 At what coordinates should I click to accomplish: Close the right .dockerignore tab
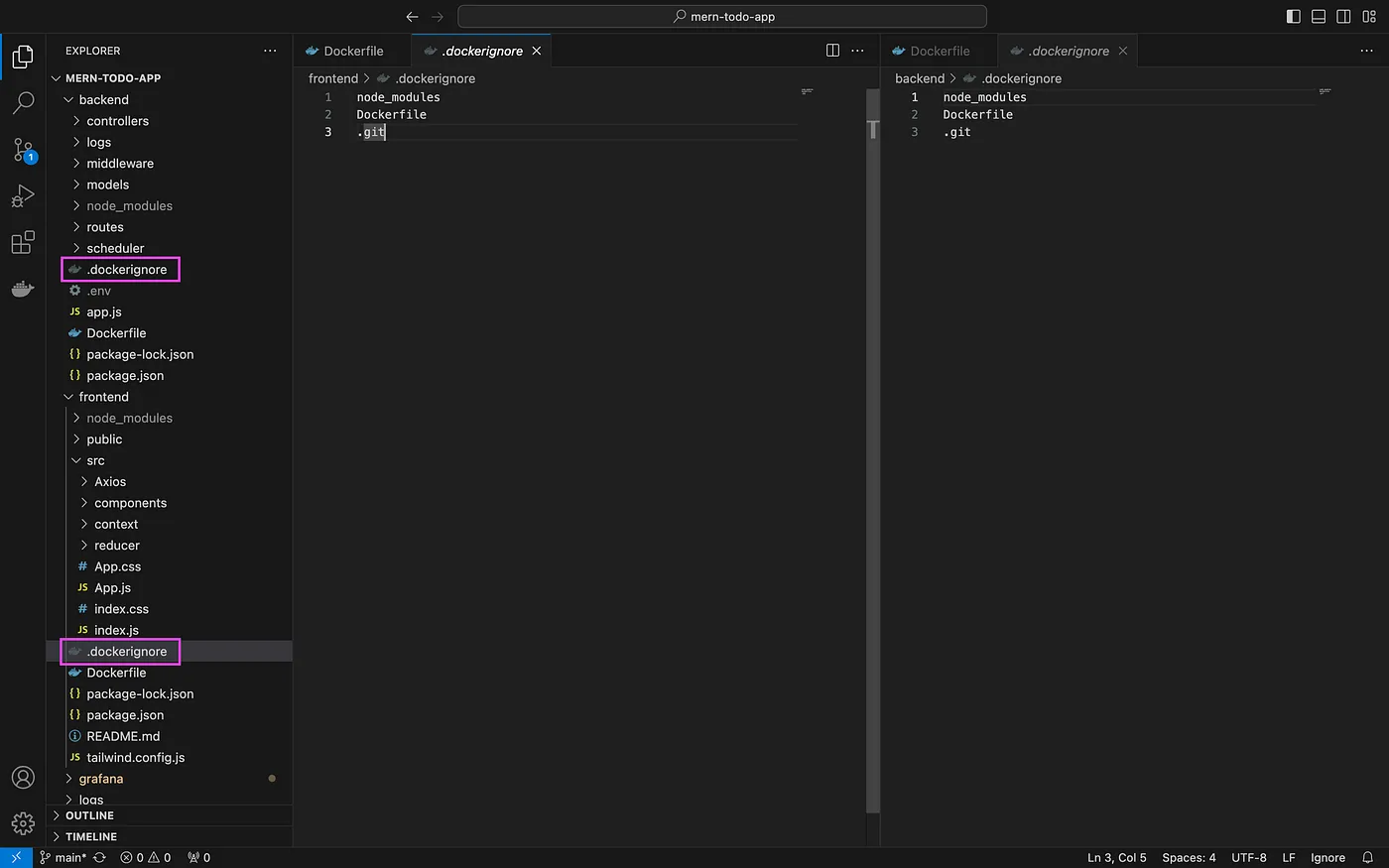(x=1123, y=51)
